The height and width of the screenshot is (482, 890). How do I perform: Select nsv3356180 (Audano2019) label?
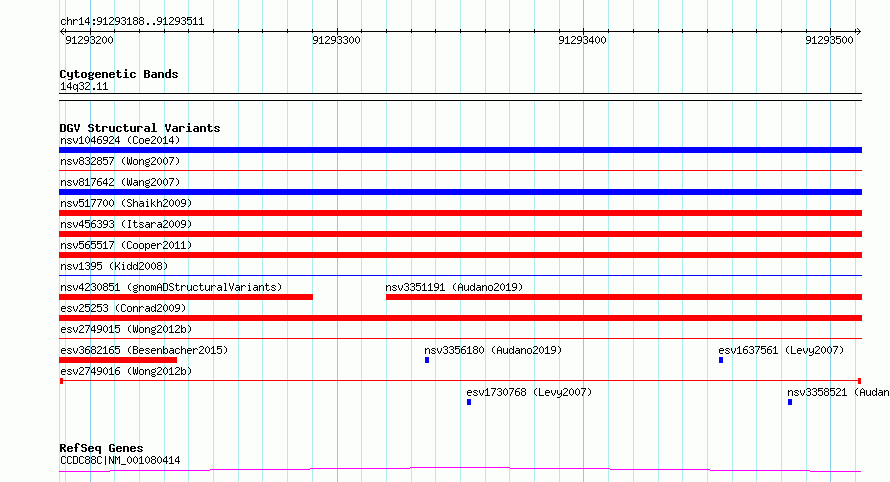click(x=493, y=350)
